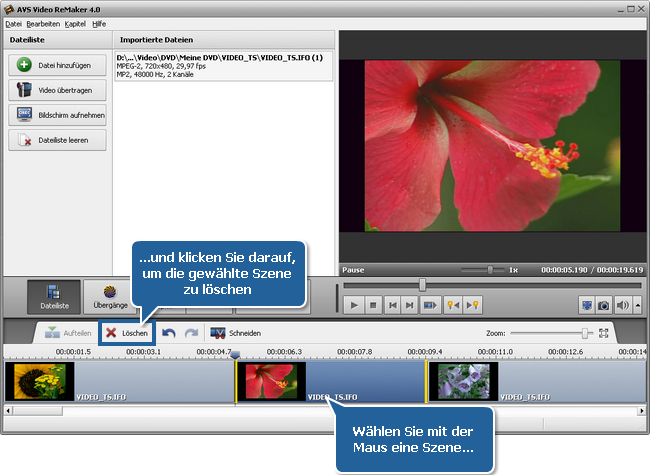Click the redo arrow icon
650x475 pixels.
click(191, 332)
